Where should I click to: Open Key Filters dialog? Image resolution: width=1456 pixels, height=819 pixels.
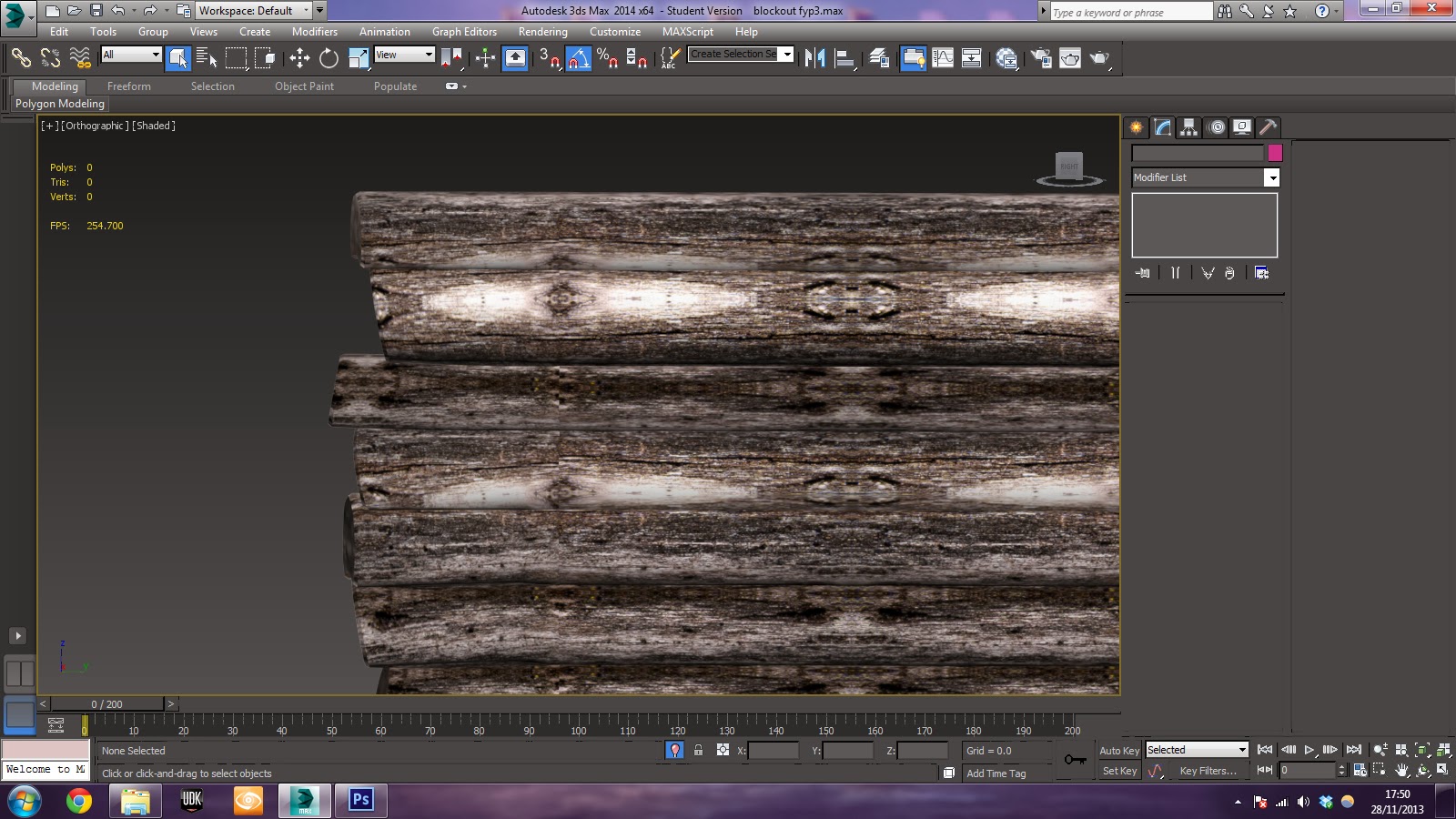point(1208,771)
